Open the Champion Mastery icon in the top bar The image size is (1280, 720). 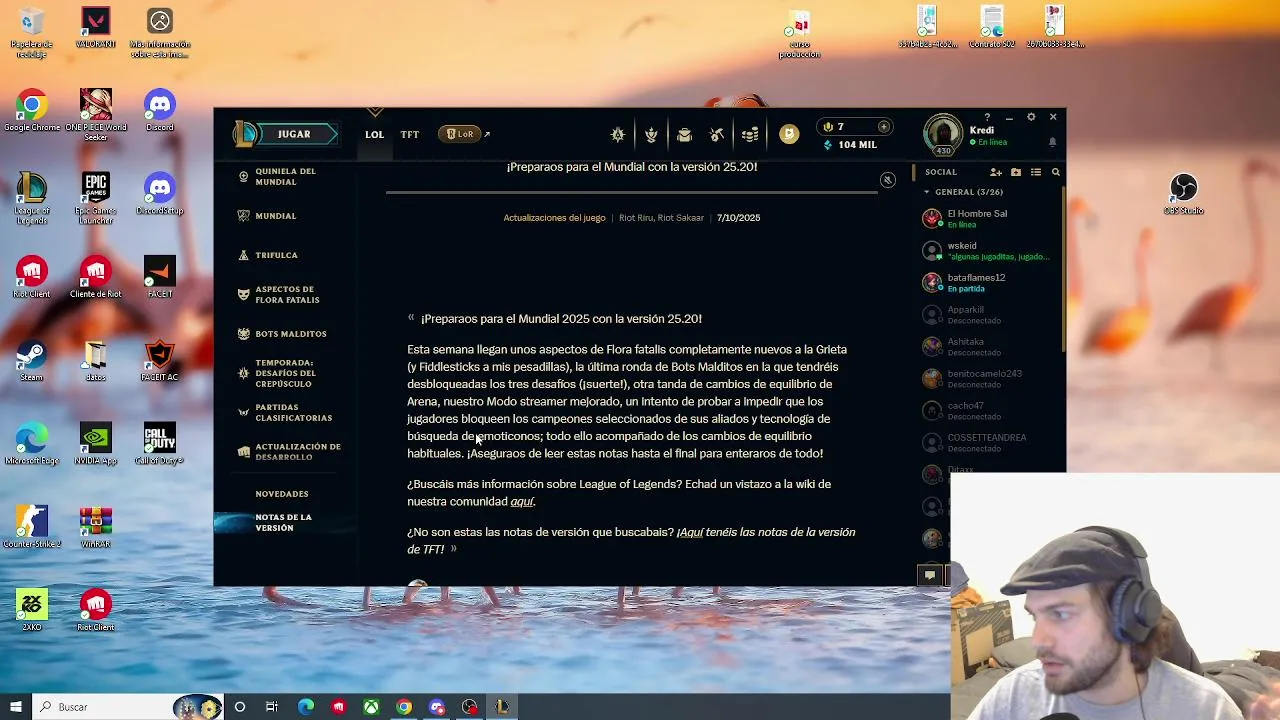(x=618, y=134)
